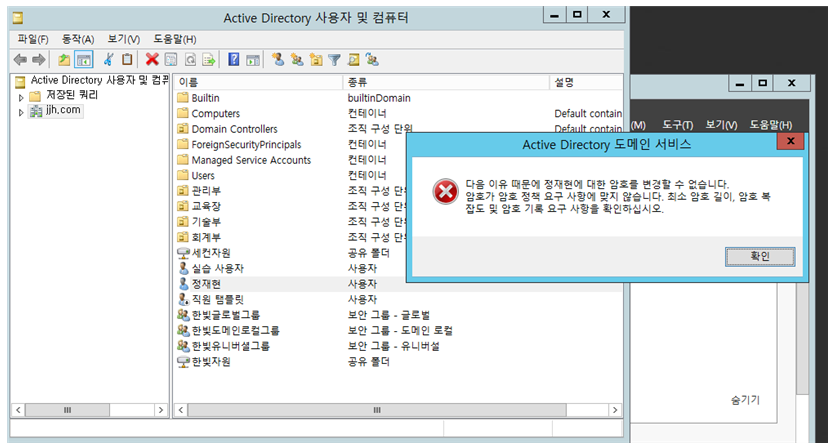The height and width of the screenshot is (448, 833).
Task: Click the Refresh toolbar icon
Action: point(190,60)
